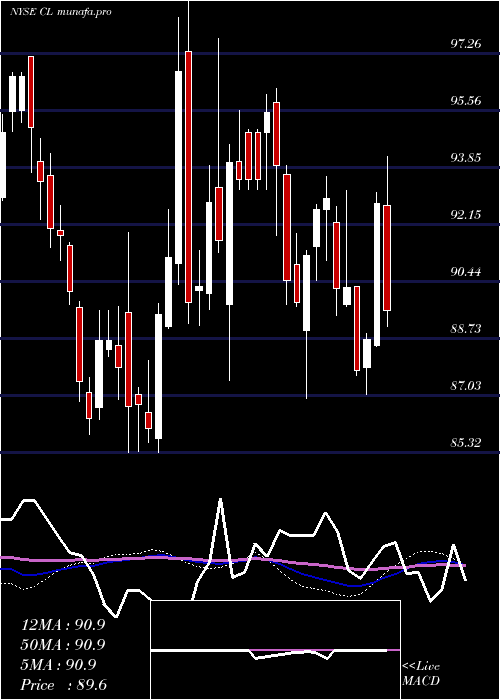500x700 pixels.
Task: Click the 87.03 price level label
Action: [467, 386]
